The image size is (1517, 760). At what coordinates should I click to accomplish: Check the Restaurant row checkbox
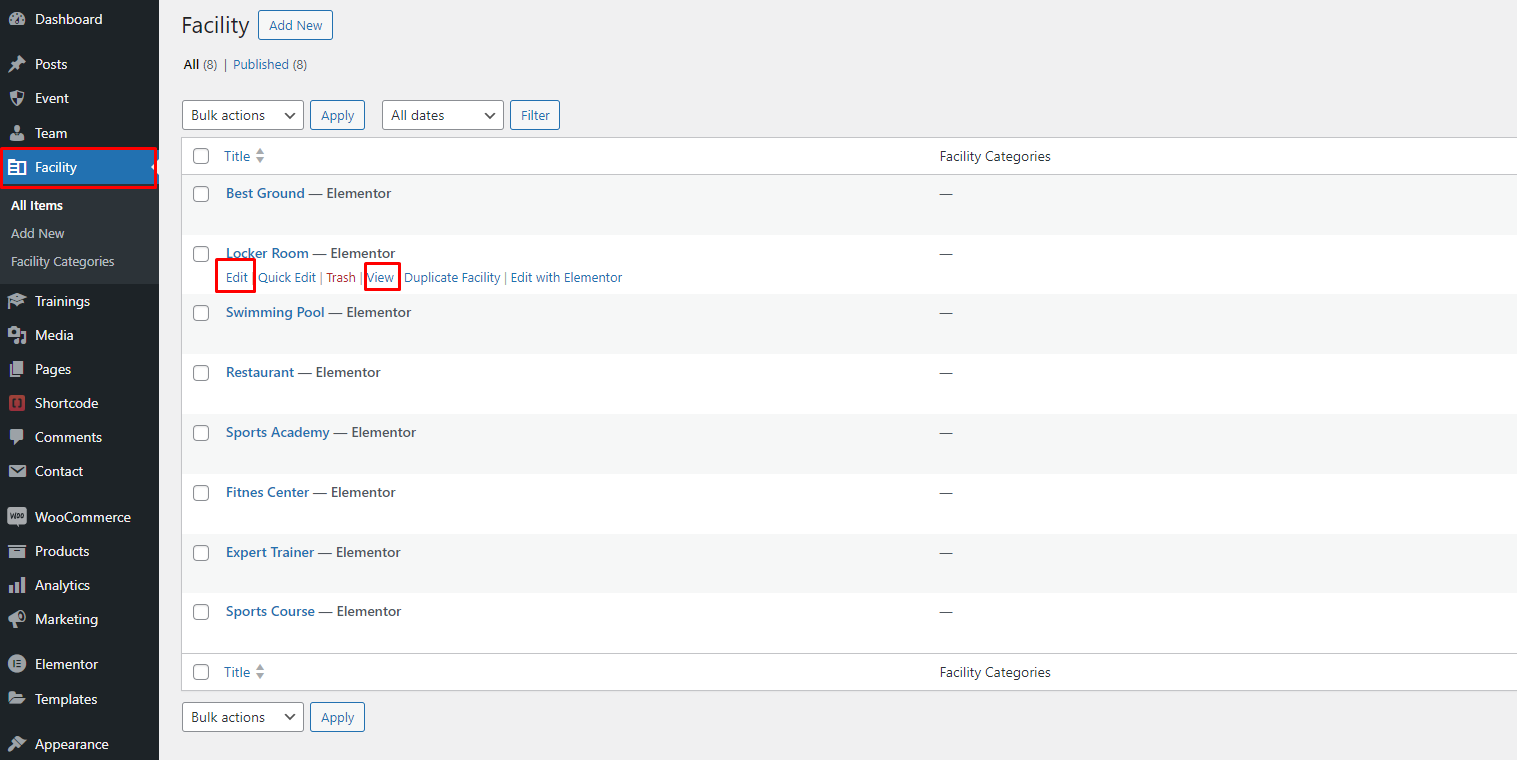tap(201, 373)
